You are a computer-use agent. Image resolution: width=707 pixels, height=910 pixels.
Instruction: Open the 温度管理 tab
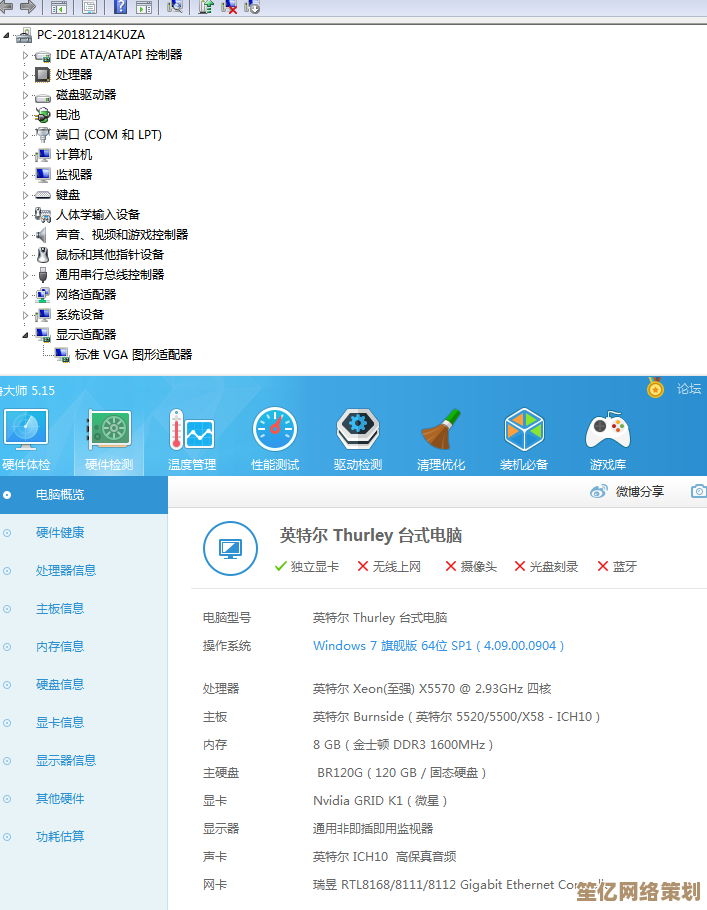tap(192, 439)
